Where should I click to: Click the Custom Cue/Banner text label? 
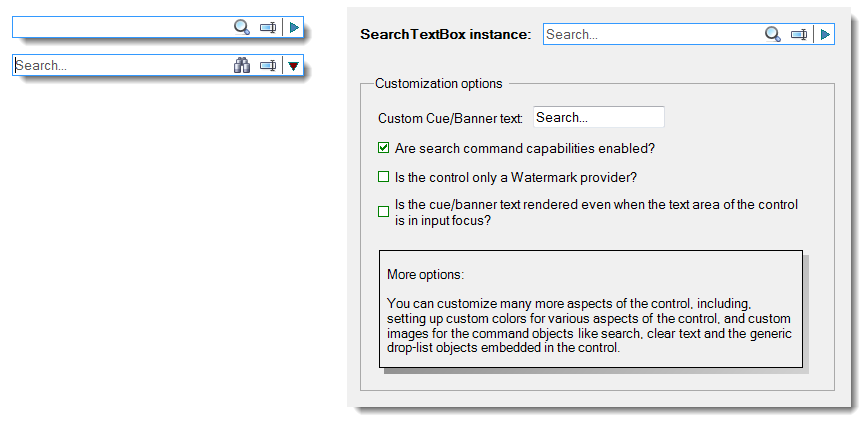(x=450, y=118)
